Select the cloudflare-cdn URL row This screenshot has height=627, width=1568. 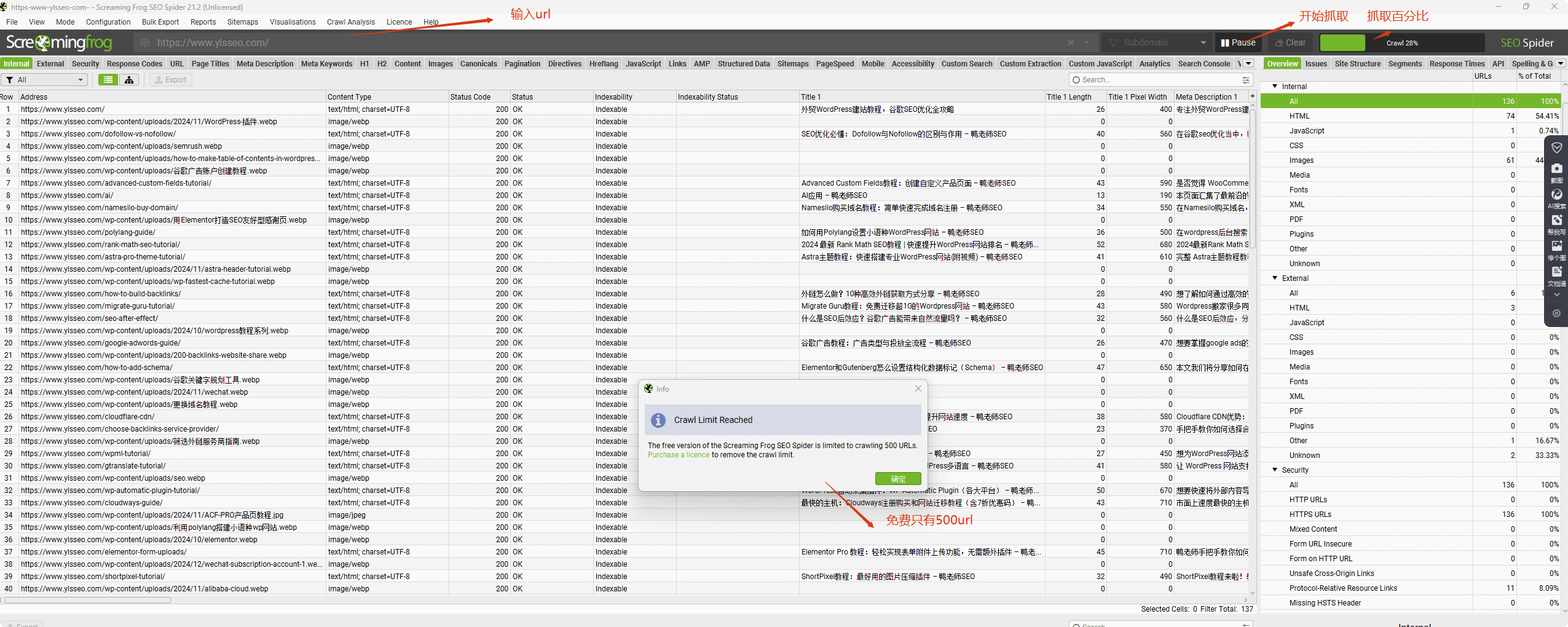pyautogui.click(x=625, y=417)
